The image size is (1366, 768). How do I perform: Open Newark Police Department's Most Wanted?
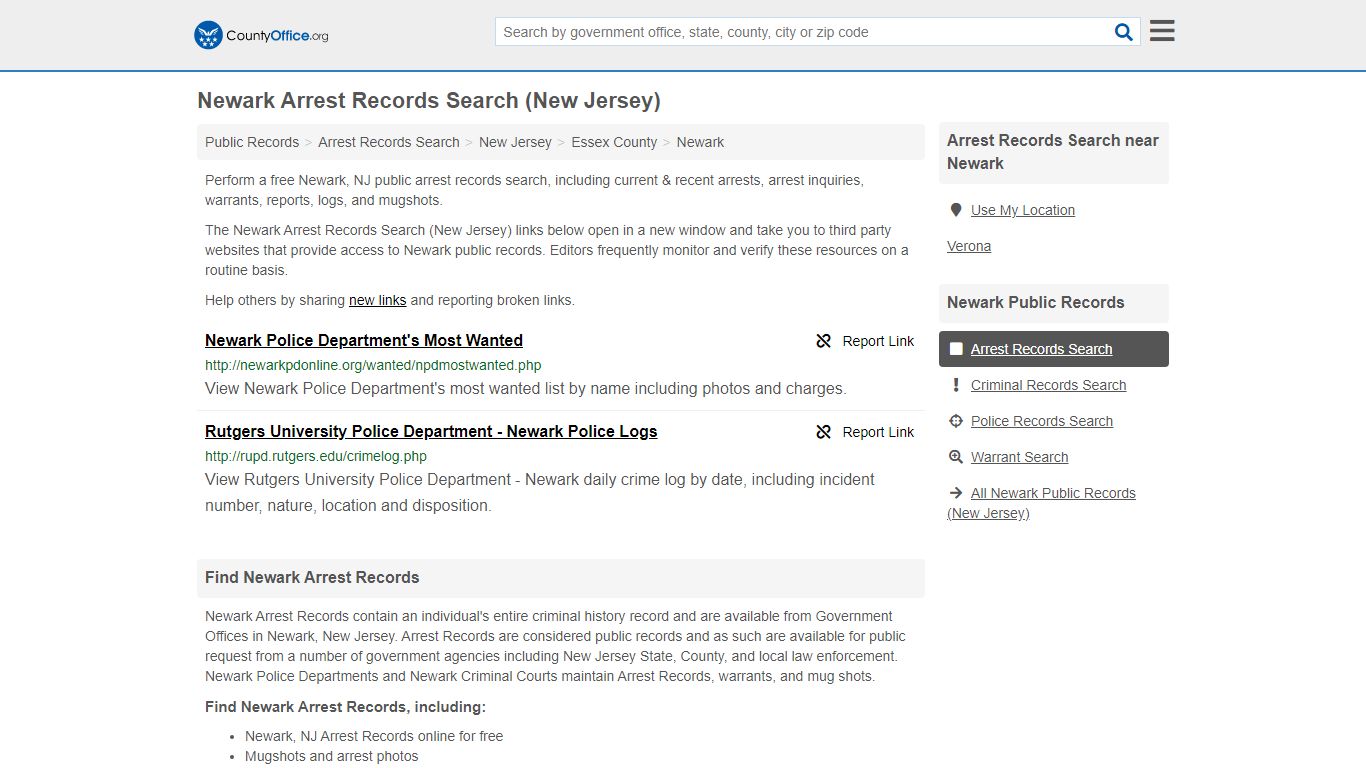(364, 340)
